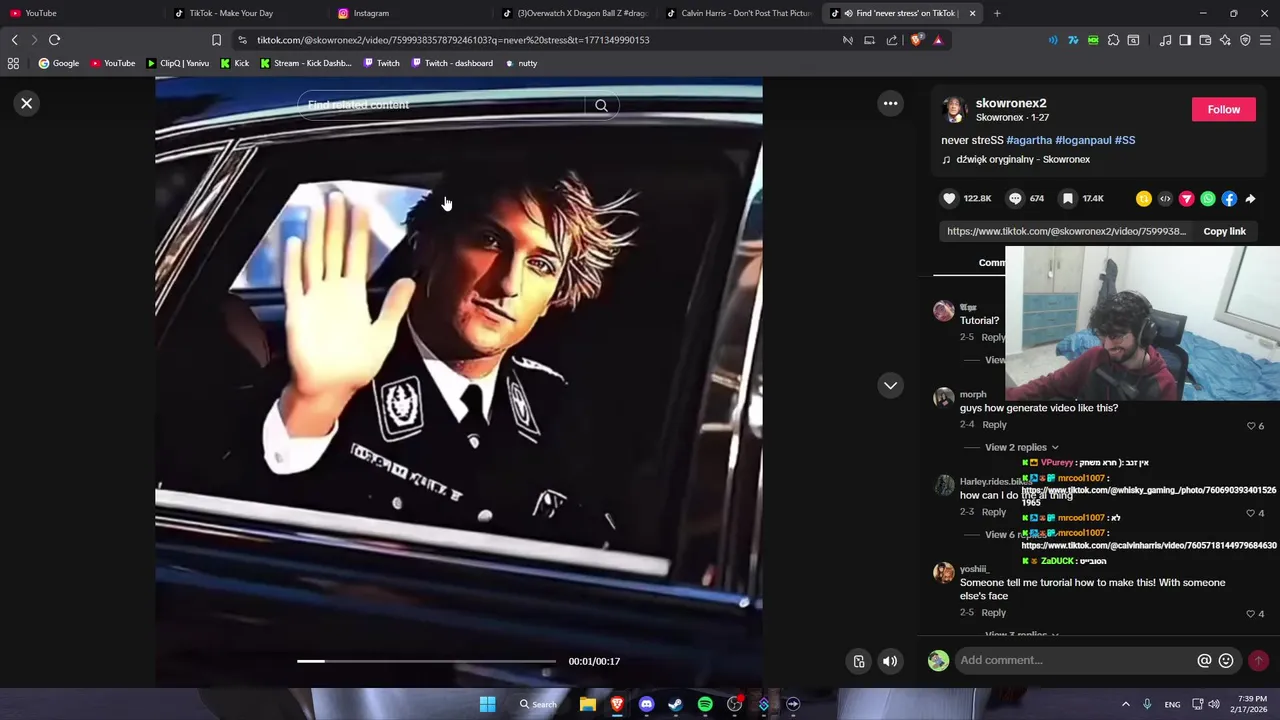Bookmark this page with the address-bar bookmark icon

(216, 40)
